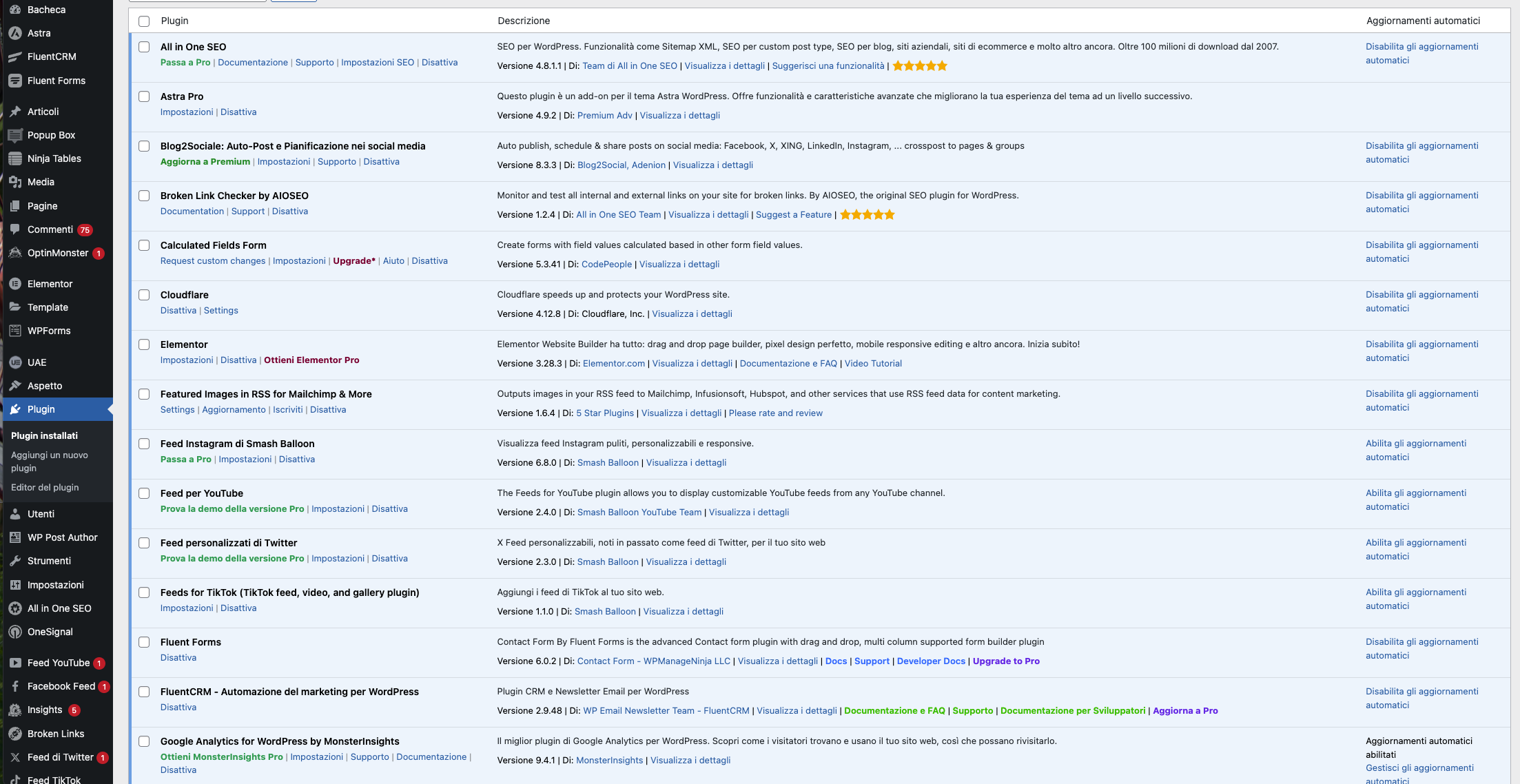The width and height of the screenshot is (1520, 784).
Task: Click WPForms sidebar icon
Action: [x=15, y=331]
